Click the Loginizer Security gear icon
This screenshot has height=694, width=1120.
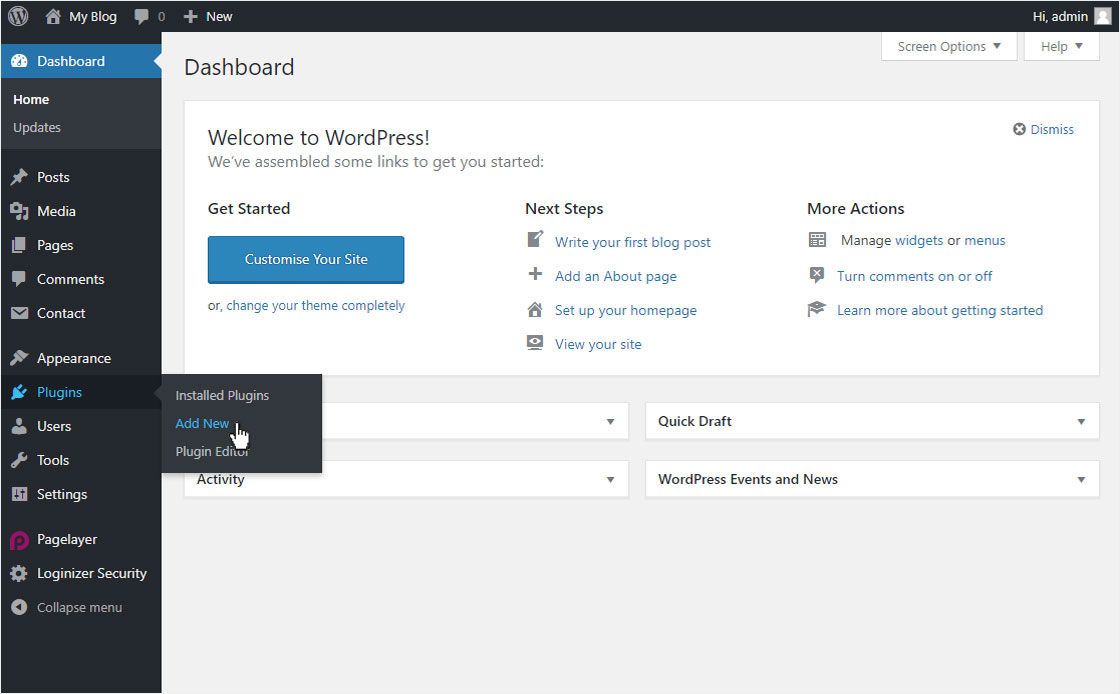(19, 573)
